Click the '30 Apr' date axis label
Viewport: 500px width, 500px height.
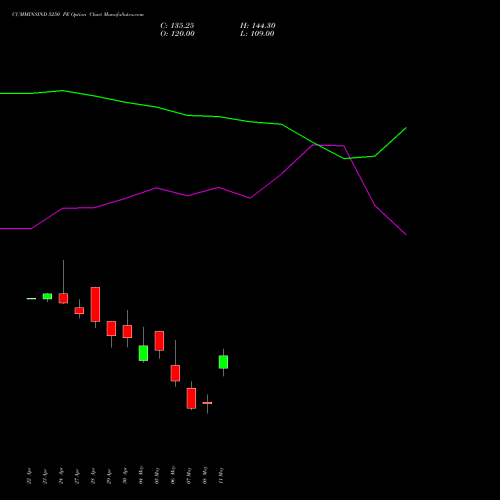pyautogui.click(x=125, y=476)
